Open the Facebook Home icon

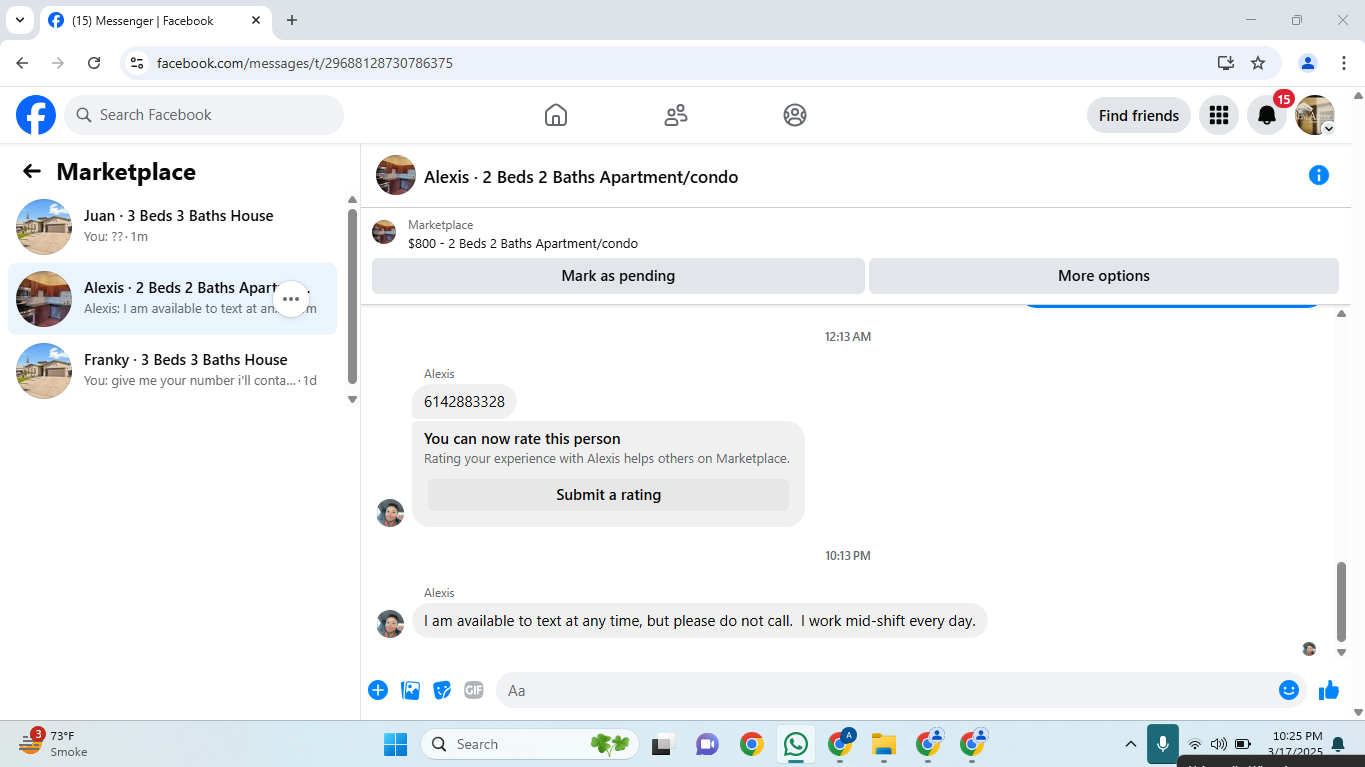click(x=556, y=115)
